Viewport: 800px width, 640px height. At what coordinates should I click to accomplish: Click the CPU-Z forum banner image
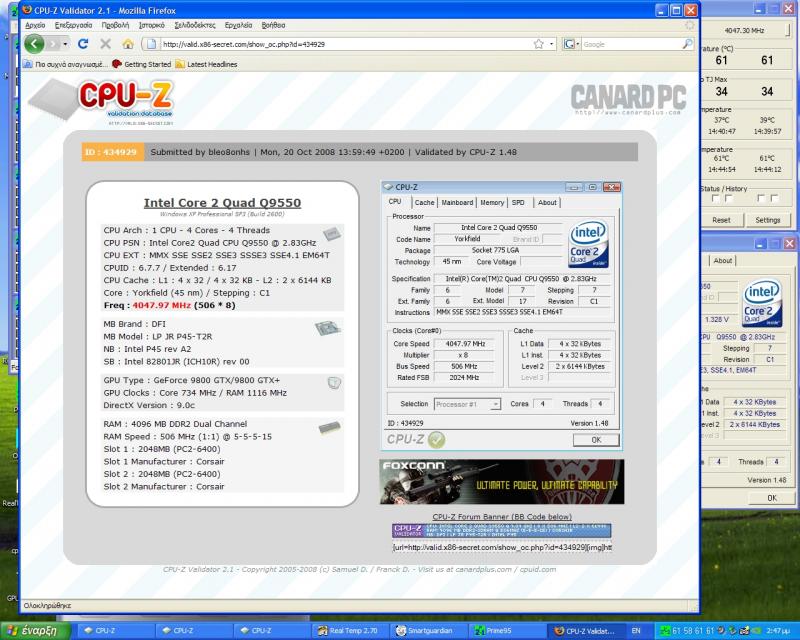502,531
